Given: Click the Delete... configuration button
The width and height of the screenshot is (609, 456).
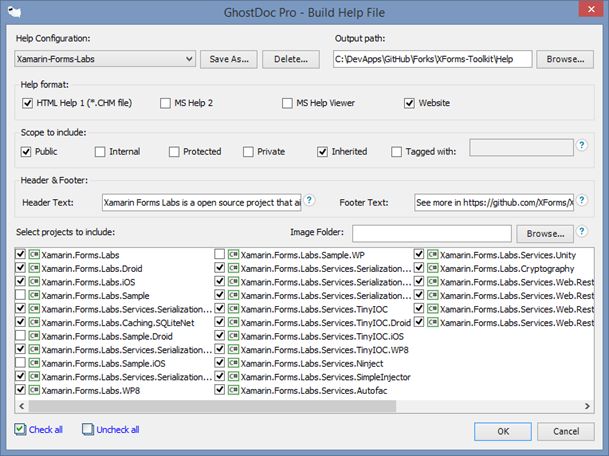Looking at the screenshot, I should click(290, 59).
